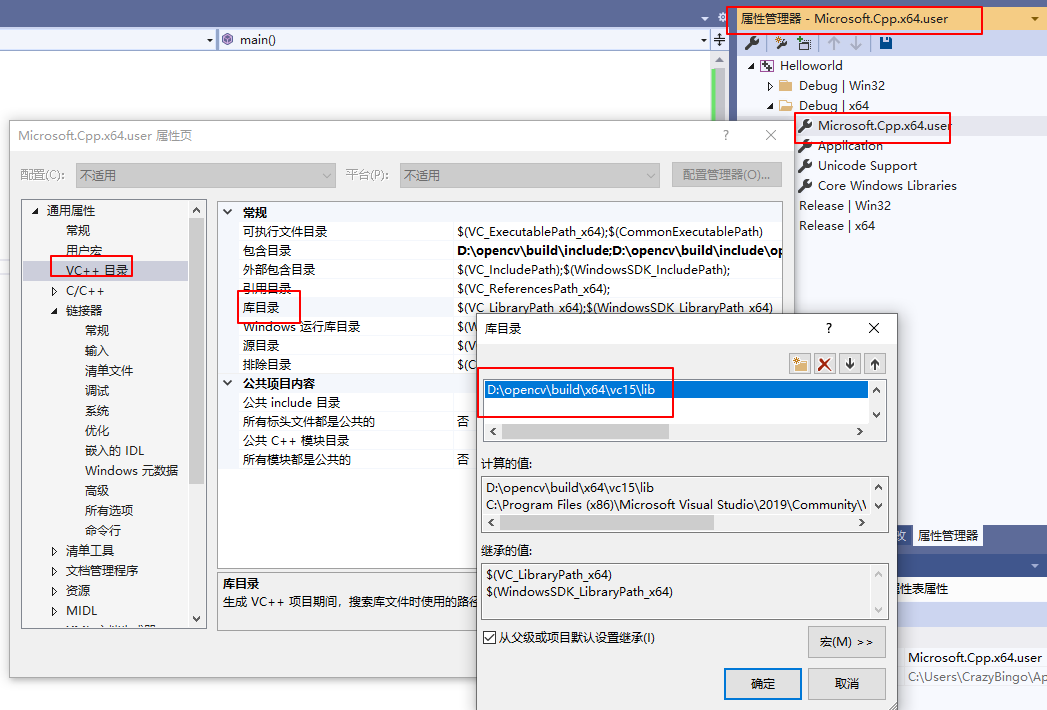The image size is (1047, 710).
Task: Select the Add New Project Property Sheet icon
Action: (781, 43)
